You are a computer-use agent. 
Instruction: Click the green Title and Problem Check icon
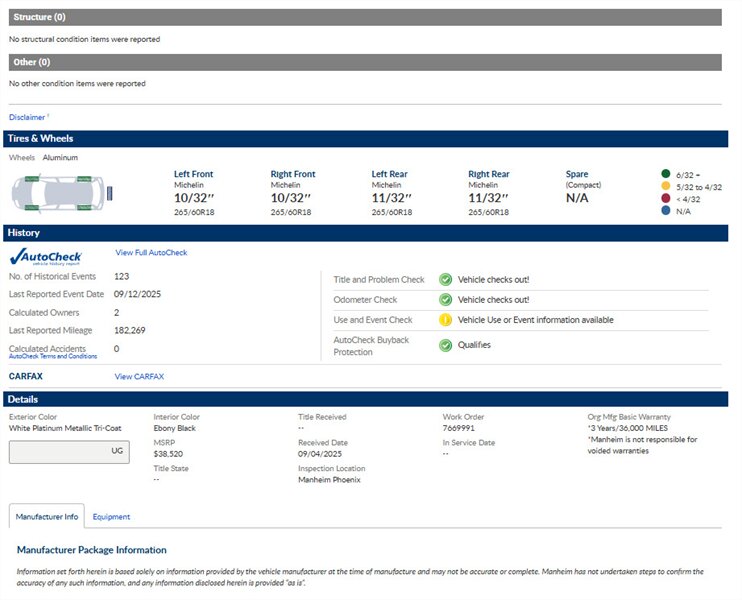(x=445, y=280)
